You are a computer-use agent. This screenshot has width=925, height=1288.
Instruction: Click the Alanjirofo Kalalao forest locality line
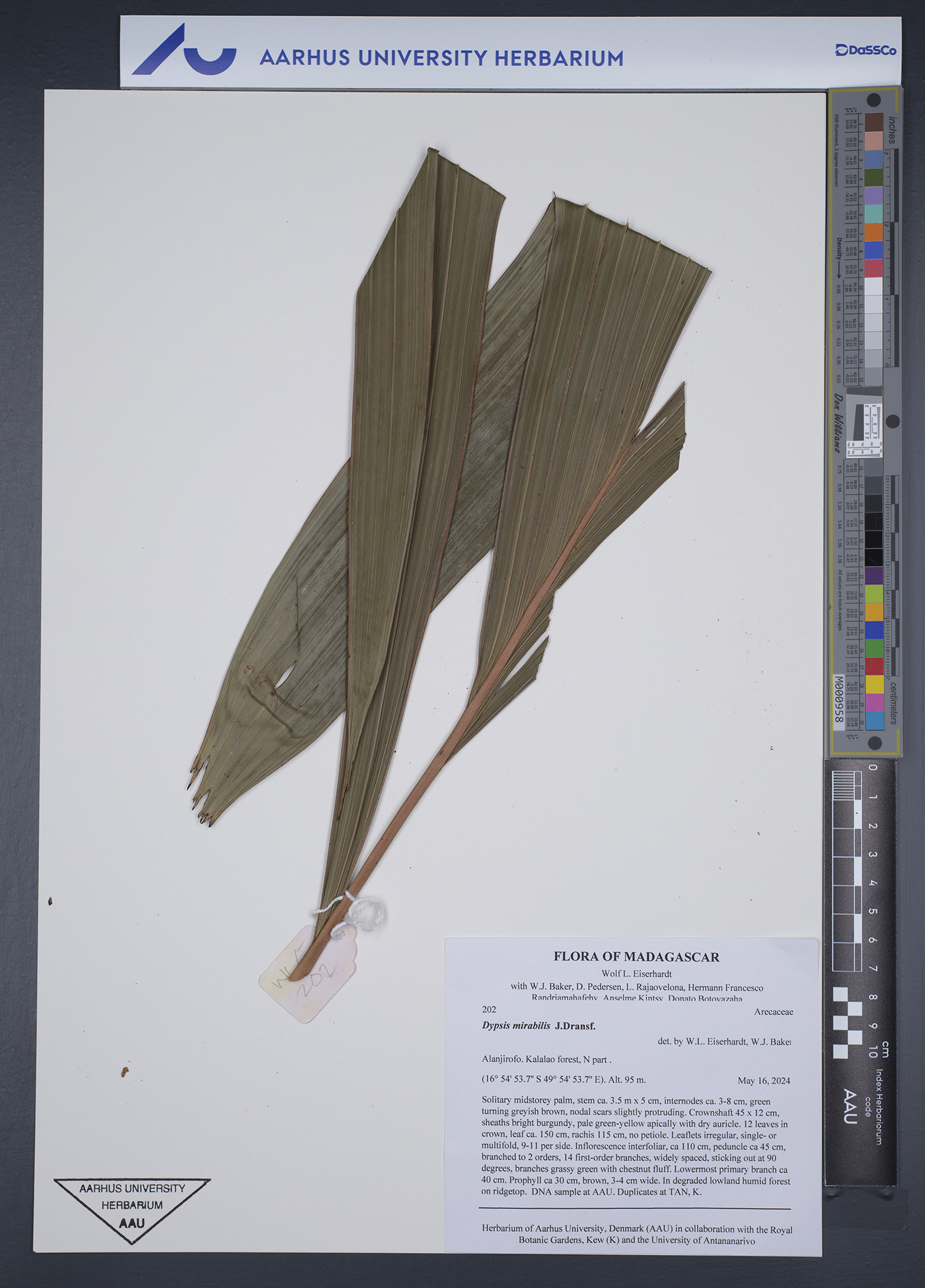pyautogui.click(x=546, y=1059)
